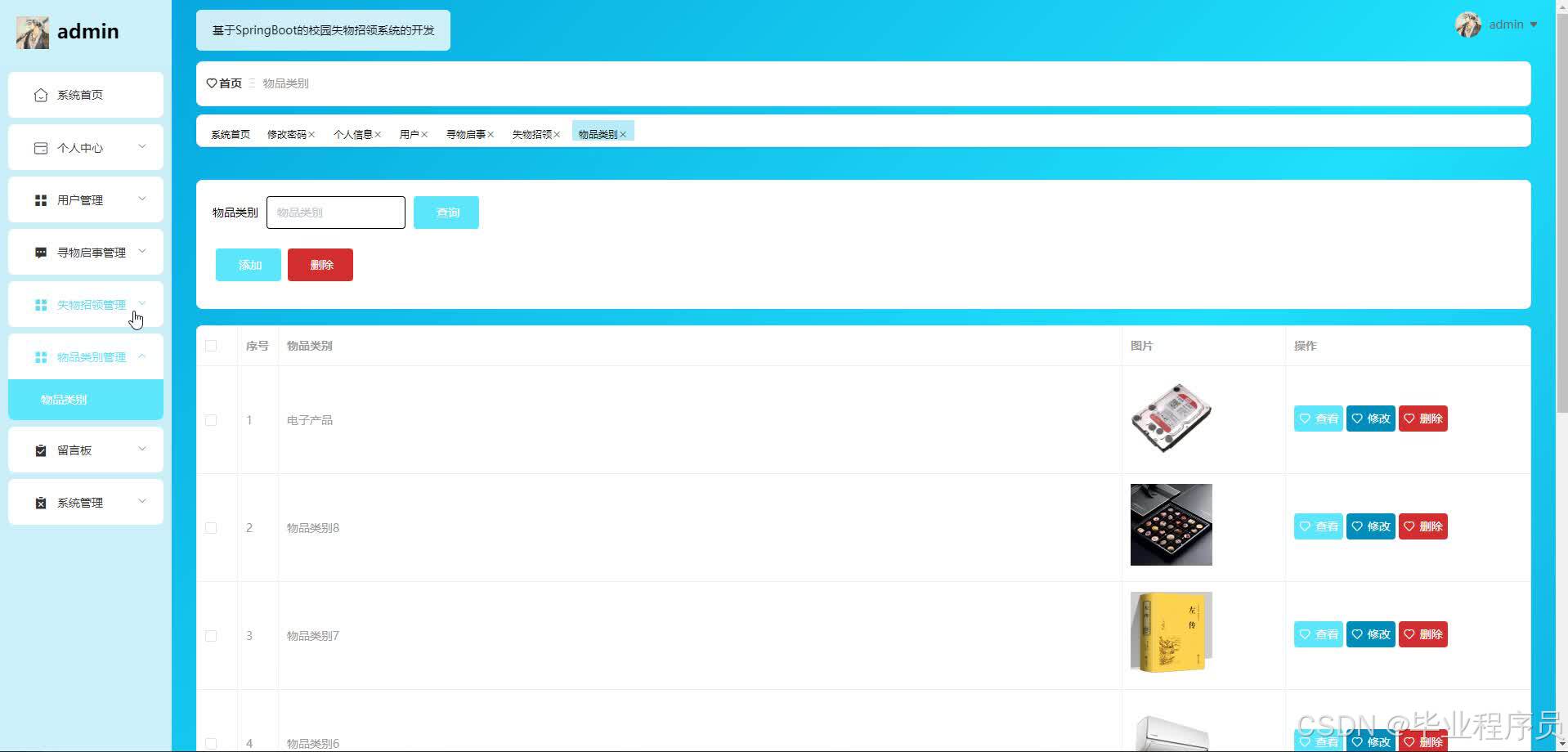
Task: Switch to the 寻物启事 tab
Action: [x=466, y=135]
